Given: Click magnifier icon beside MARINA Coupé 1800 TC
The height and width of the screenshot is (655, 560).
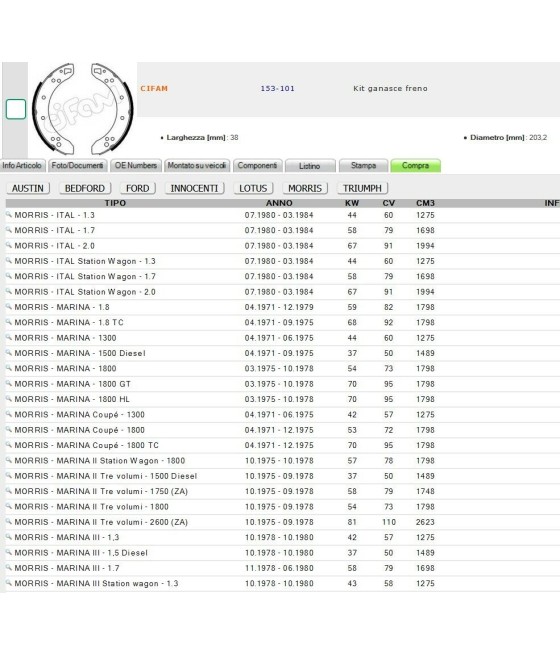Looking at the screenshot, I should (9, 445).
